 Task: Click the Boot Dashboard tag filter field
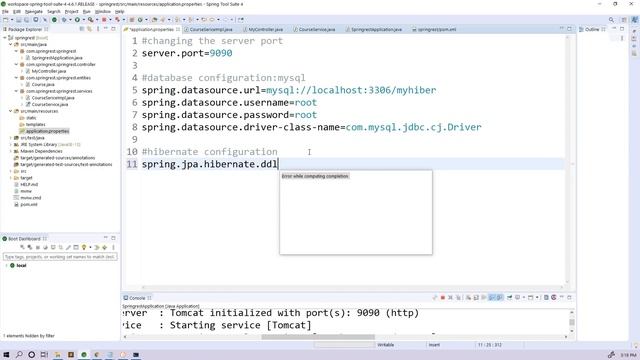click(x=60, y=257)
